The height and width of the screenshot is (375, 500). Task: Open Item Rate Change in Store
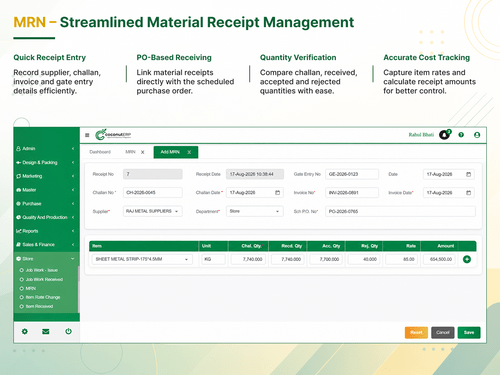[43, 297]
